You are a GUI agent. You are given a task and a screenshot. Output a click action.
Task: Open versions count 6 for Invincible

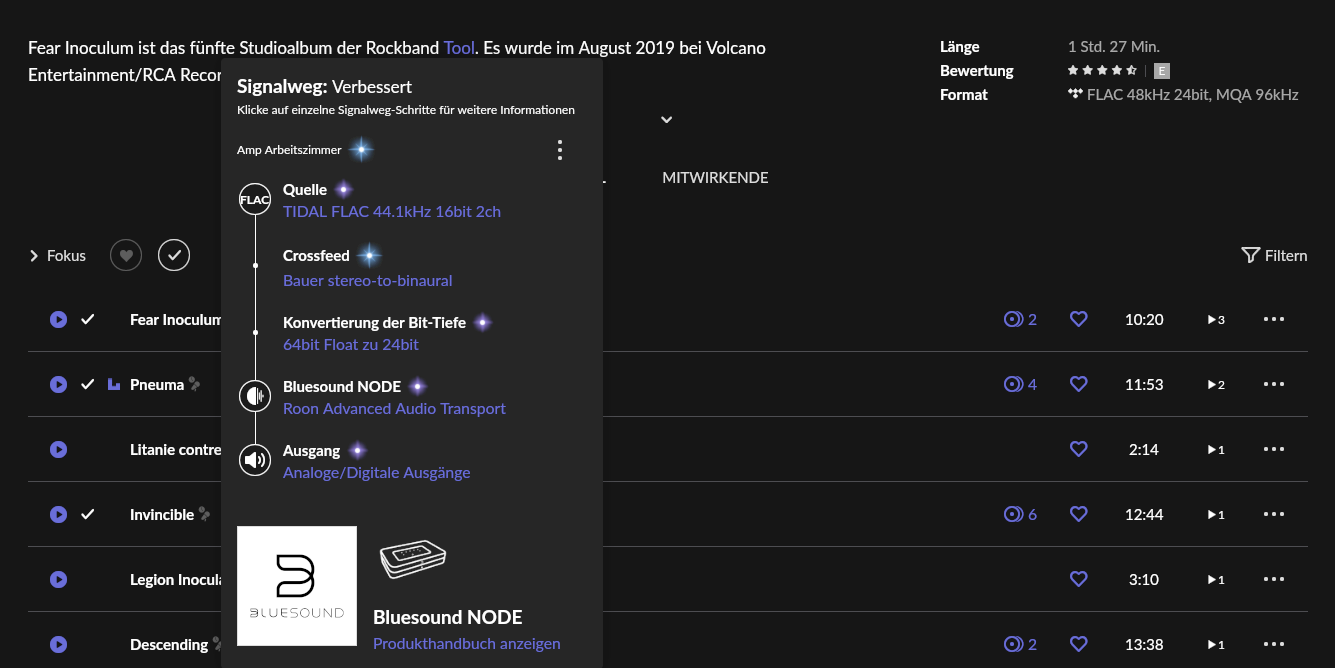(1020, 515)
